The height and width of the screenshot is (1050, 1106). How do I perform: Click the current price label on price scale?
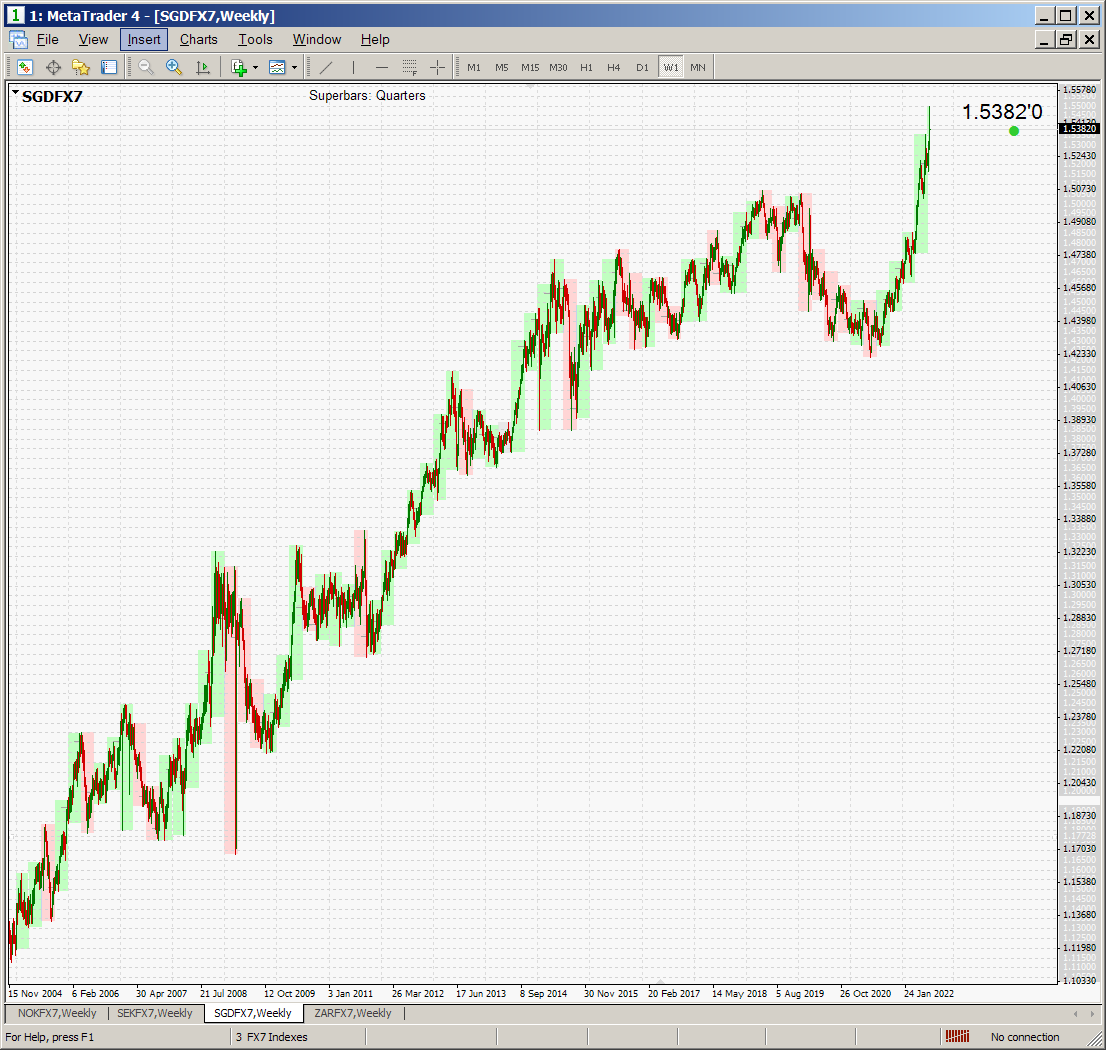[1079, 128]
